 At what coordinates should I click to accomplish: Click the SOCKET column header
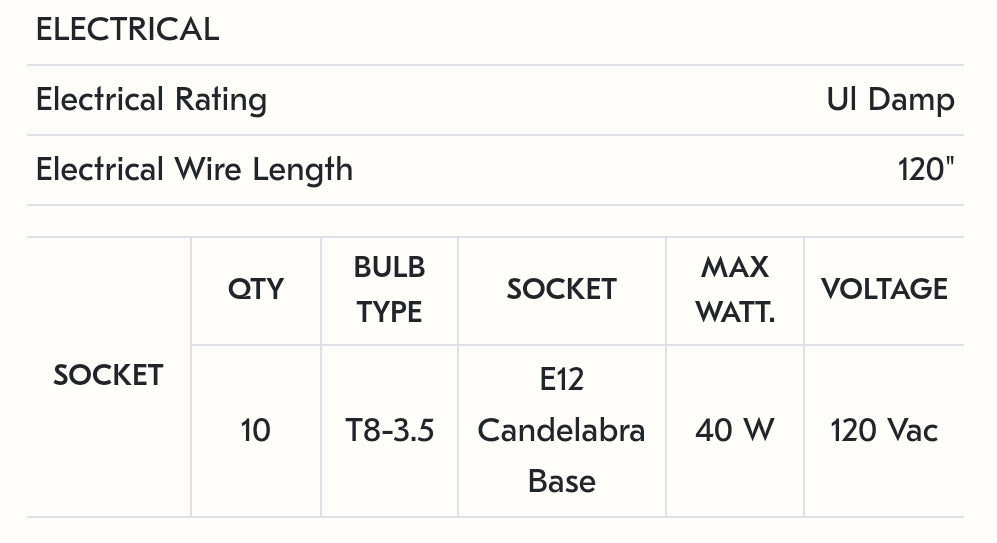(x=561, y=289)
